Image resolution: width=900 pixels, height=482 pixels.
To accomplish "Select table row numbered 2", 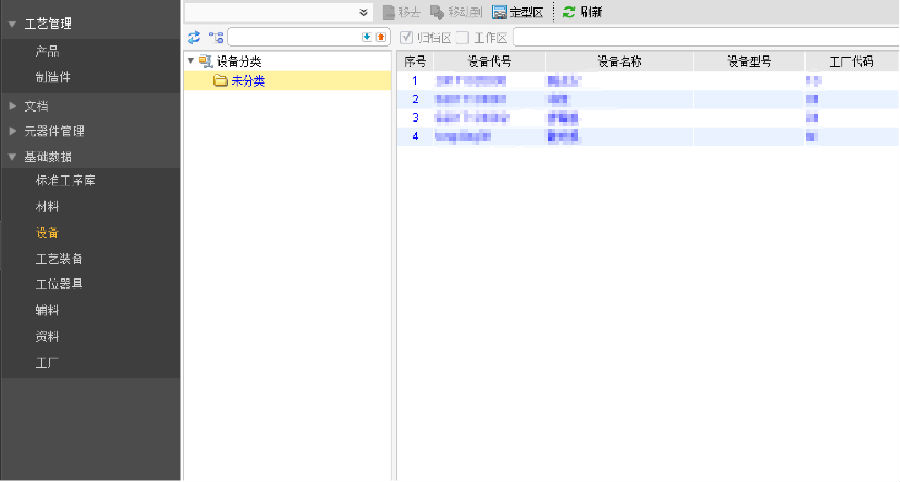I will [648, 99].
